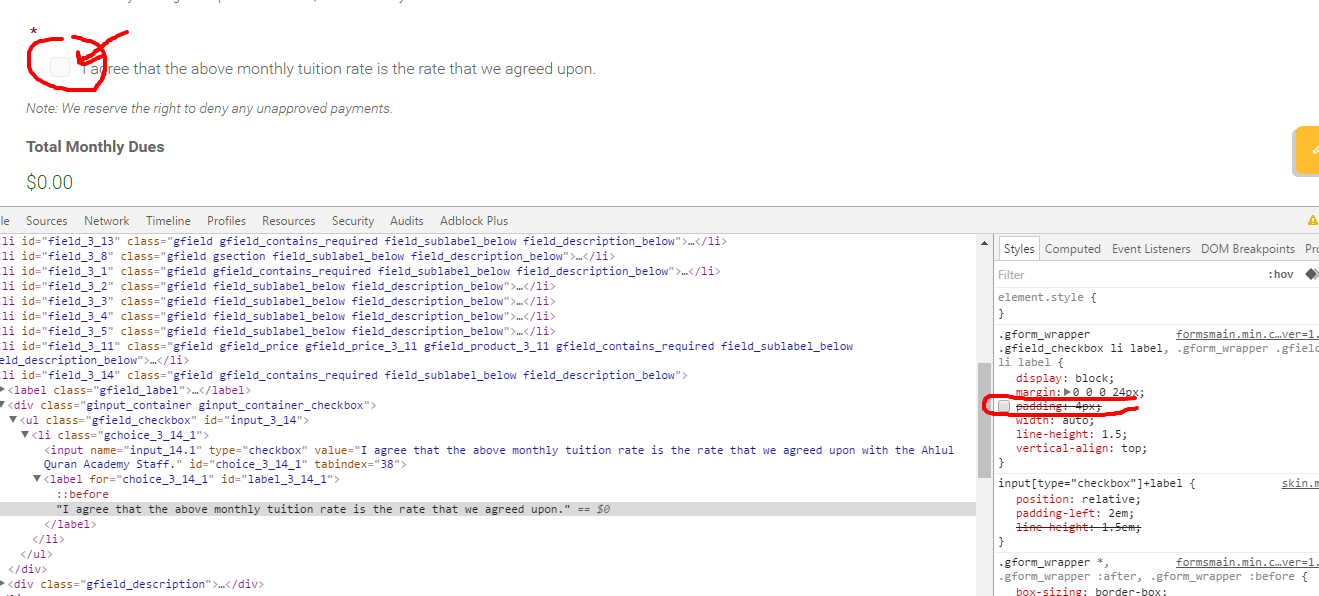1319x596 pixels.
Task: Open the DOM Breakpoints sidebar tab
Action: pos(1248,249)
